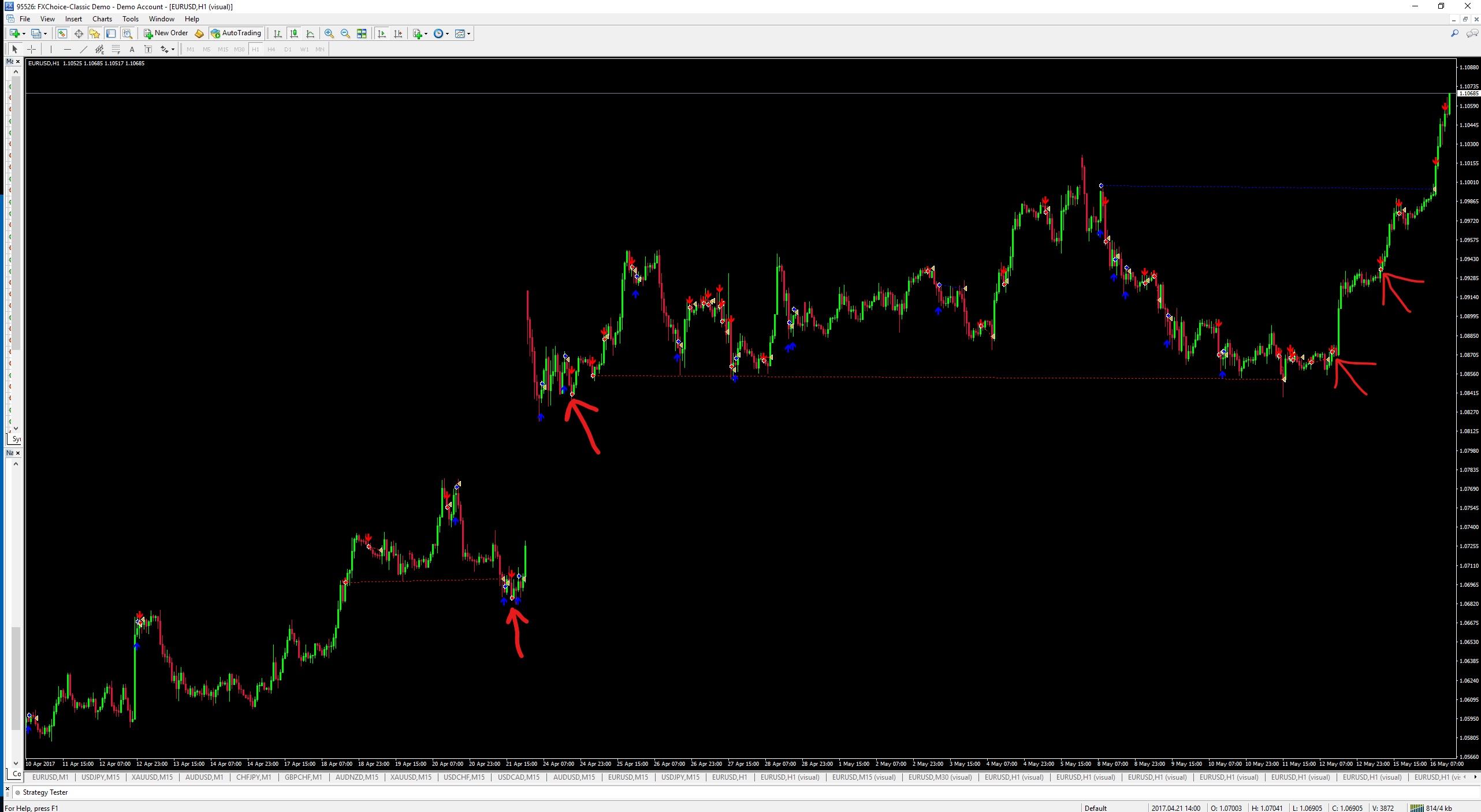1481x812 pixels.
Task: Click the MetaEditor book icon
Action: point(199,33)
